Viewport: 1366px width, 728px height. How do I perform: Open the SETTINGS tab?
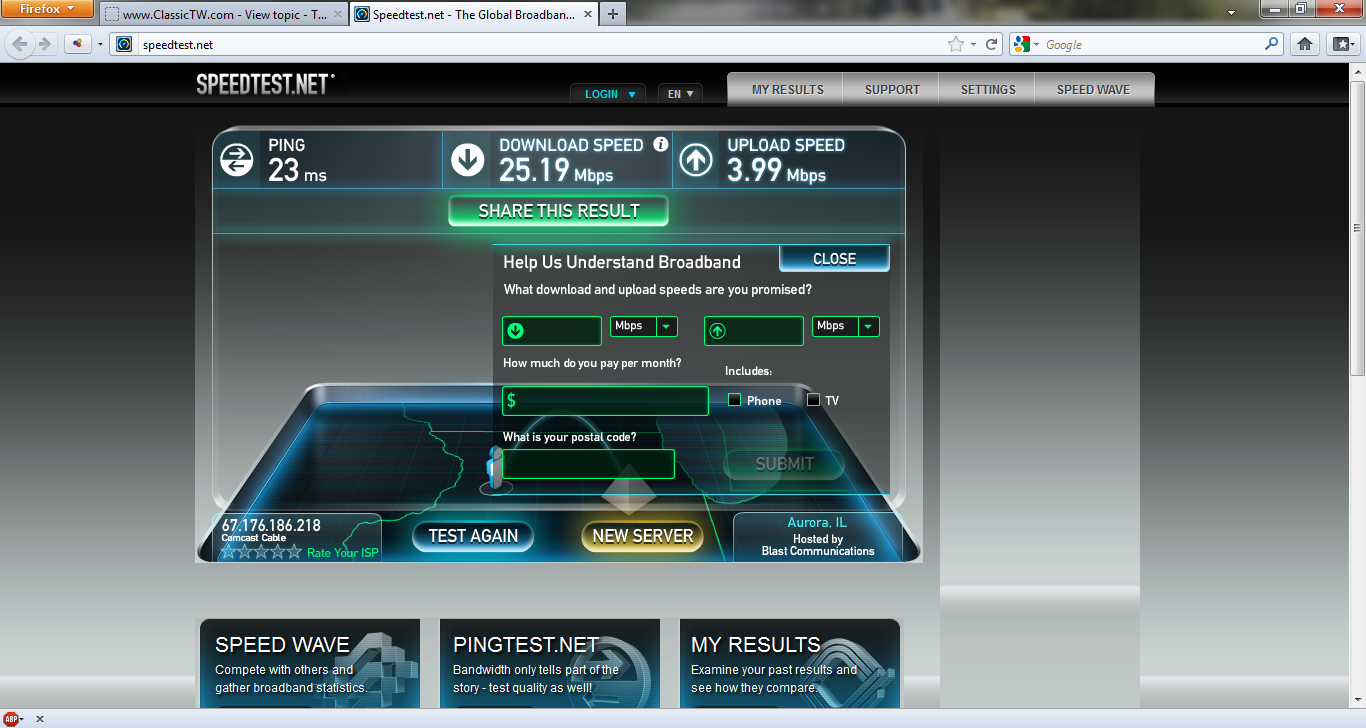click(x=988, y=89)
